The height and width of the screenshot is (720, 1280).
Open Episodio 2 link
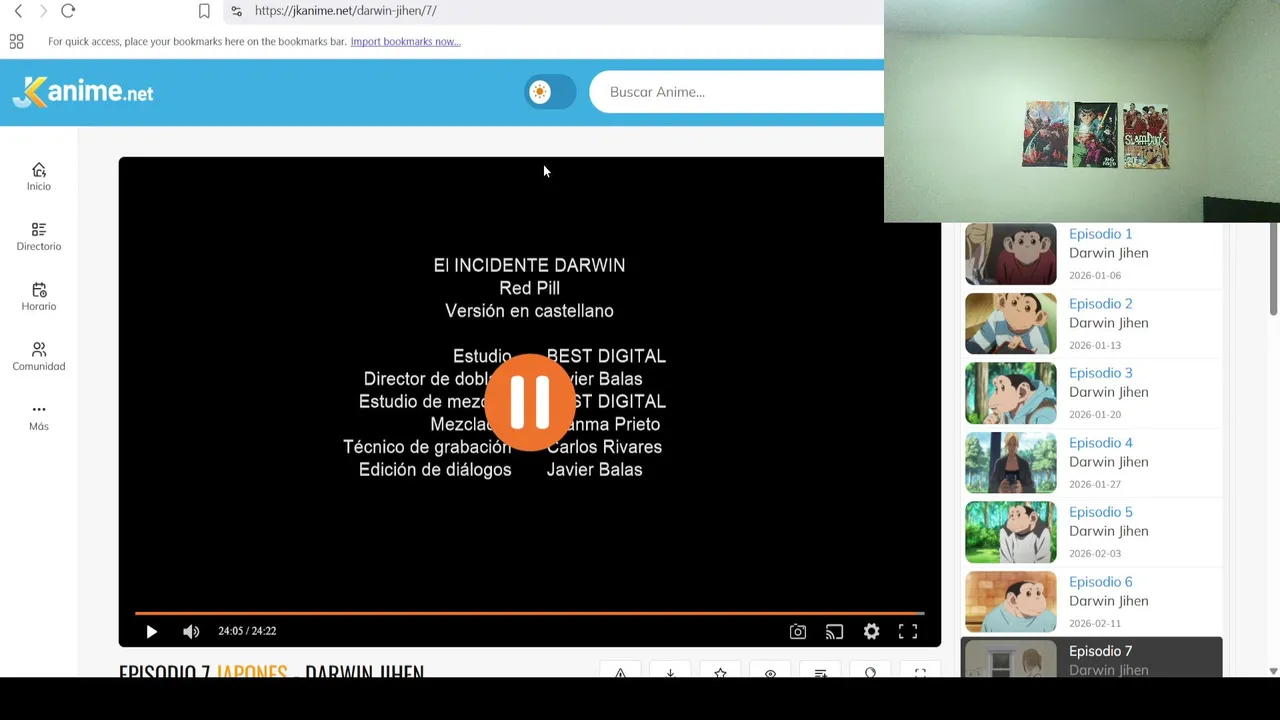click(x=1100, y=304)
